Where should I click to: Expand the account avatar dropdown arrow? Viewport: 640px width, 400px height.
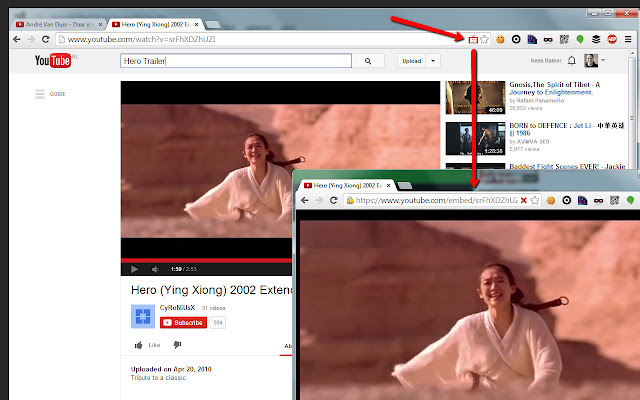pyautogui.click(x=603, y=60)
